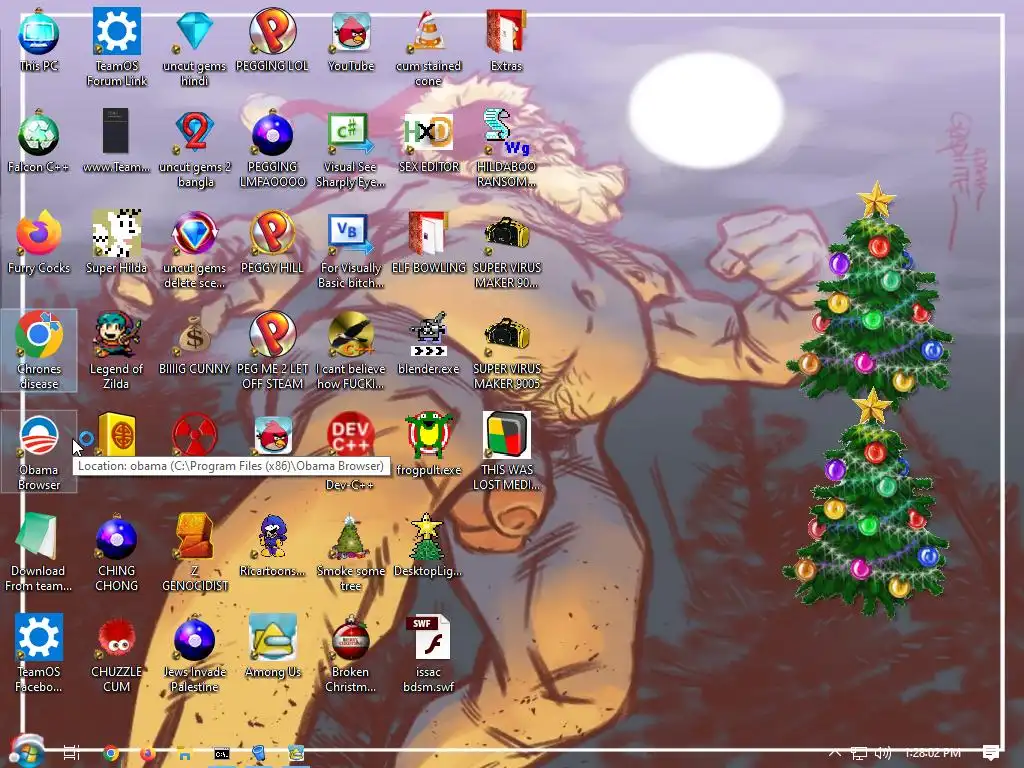Open the TeamOS Forum Link shortcut
The height and width of the screenshot is (768, 1024).
point(116,47)
